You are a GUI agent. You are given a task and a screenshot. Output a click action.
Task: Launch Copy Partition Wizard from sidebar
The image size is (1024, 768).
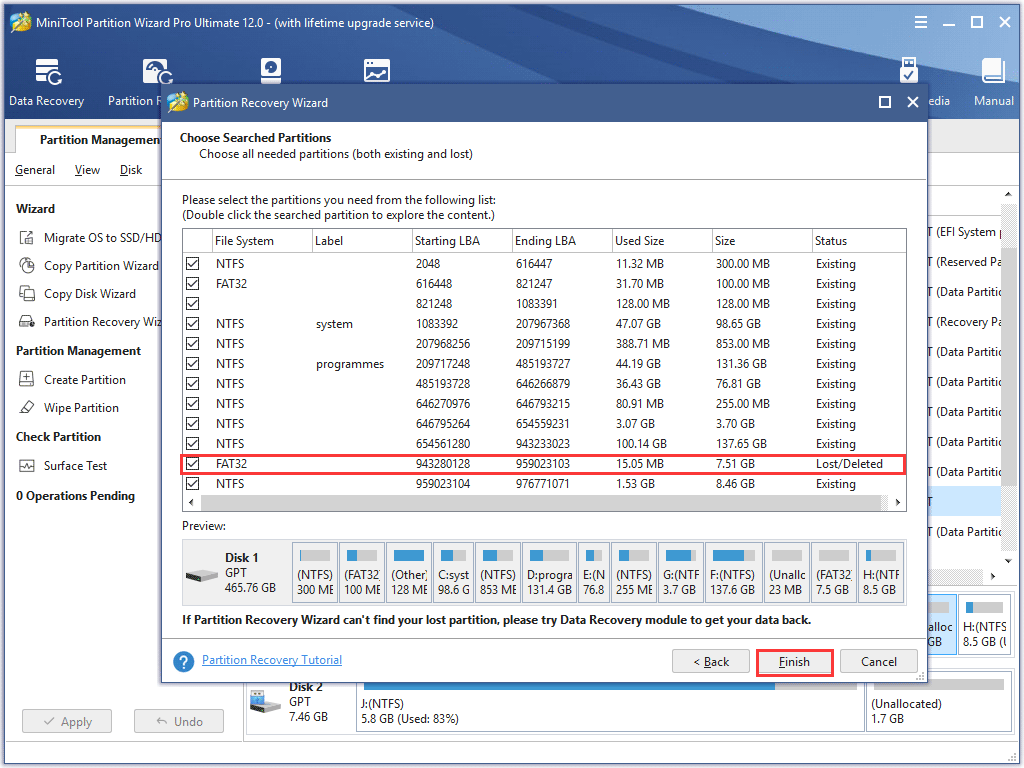pyautogui.click(x=101, y=266)
